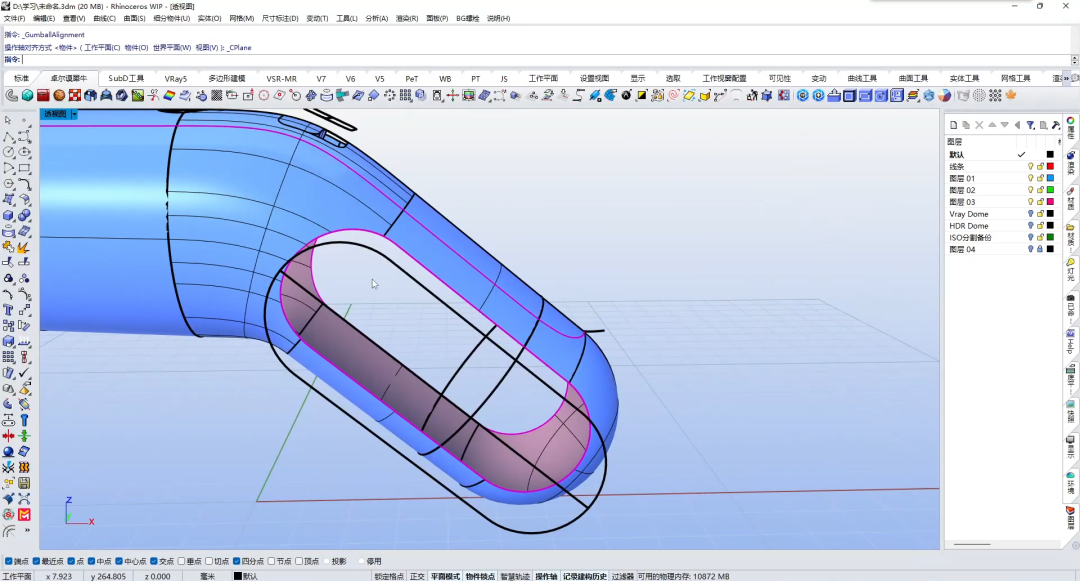Change the magenta color swatch of 图层 03
This screenshot has height=581, width=1080.
(x=1050, y=202)
